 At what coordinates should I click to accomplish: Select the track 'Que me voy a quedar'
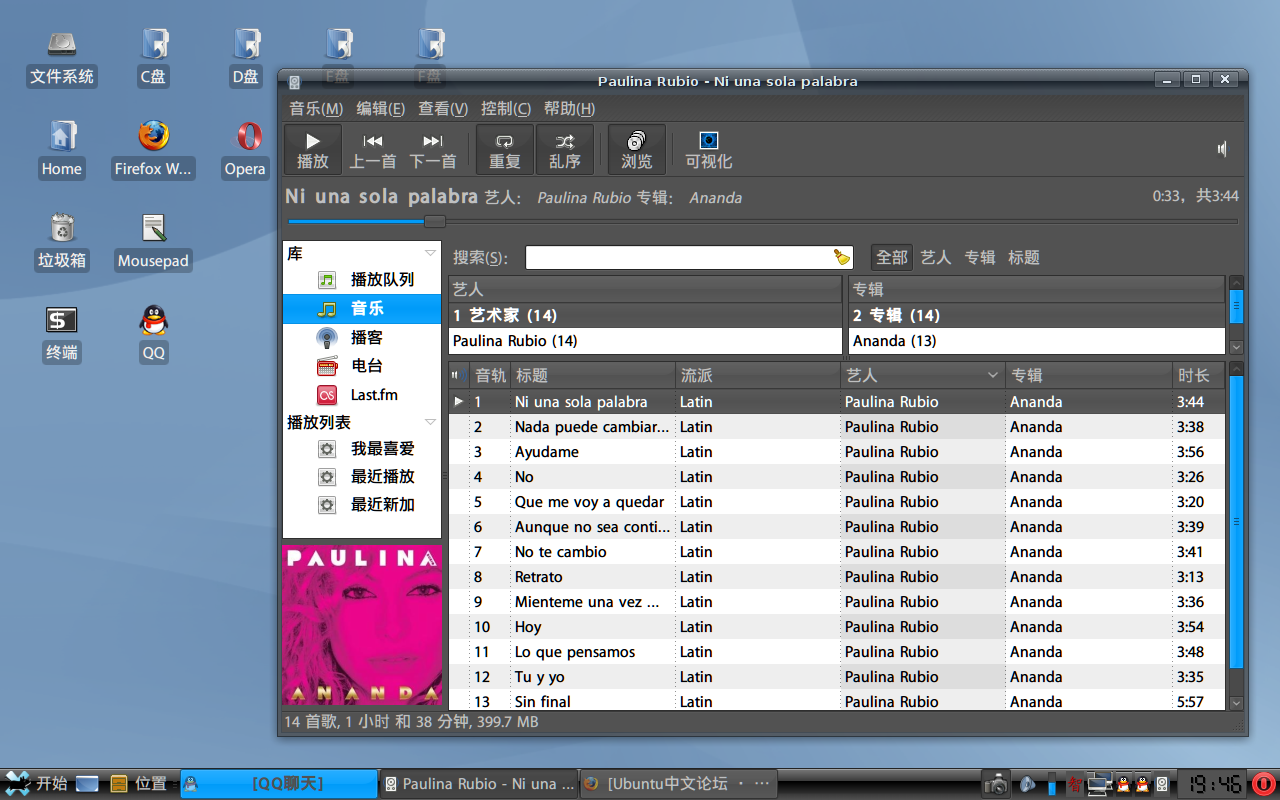(837, 502)
